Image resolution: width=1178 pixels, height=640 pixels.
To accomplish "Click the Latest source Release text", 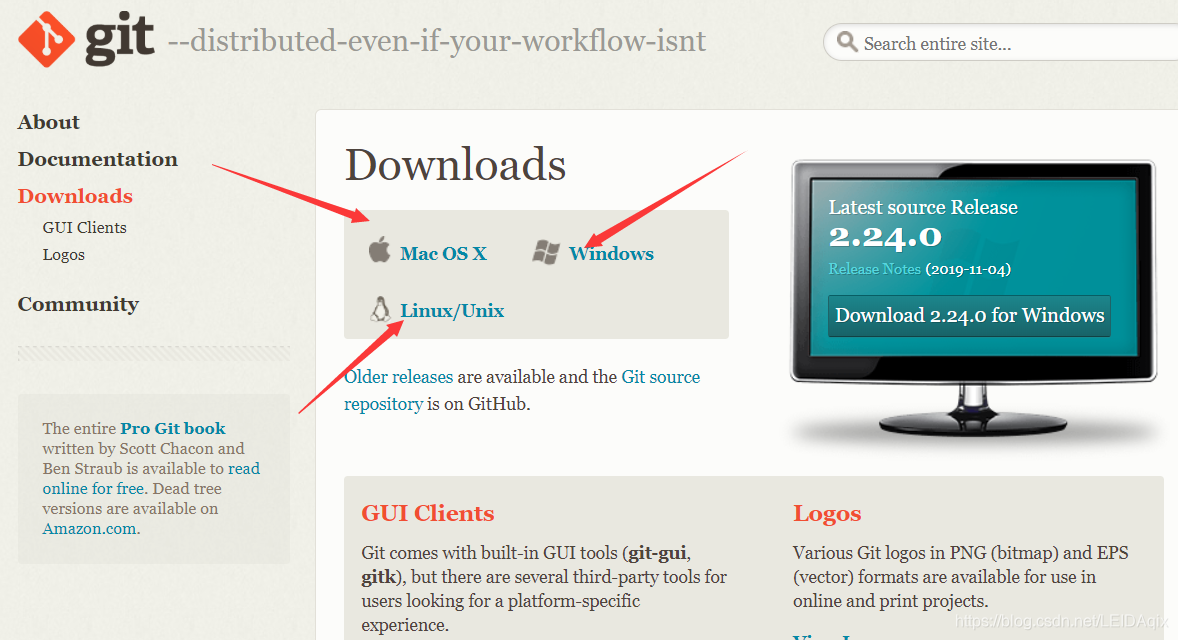I will pos(923,207).
